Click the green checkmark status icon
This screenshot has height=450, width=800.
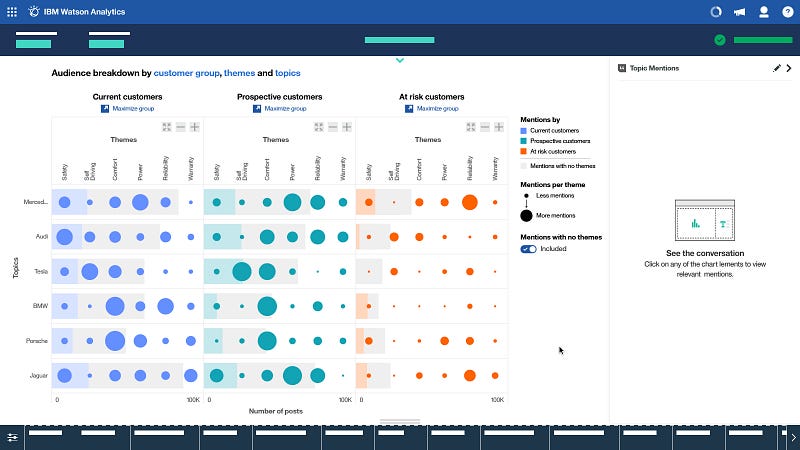(720, 40)
